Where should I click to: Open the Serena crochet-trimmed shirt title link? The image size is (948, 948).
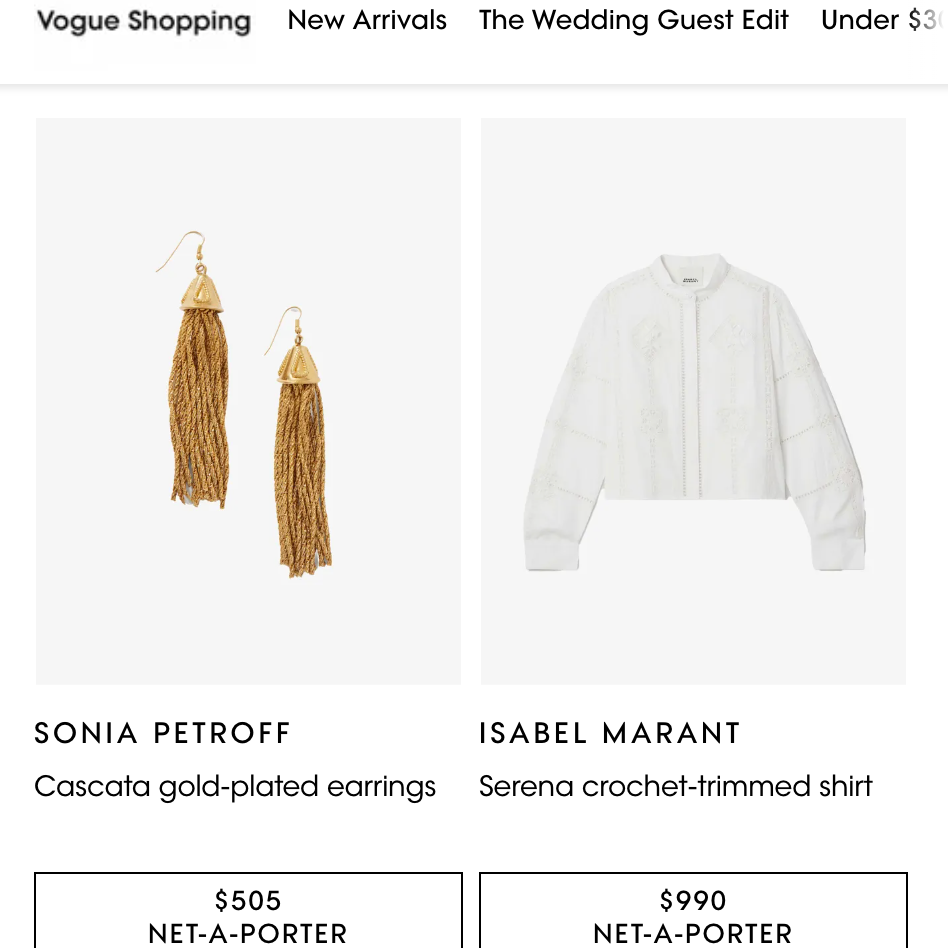(676, 786)
